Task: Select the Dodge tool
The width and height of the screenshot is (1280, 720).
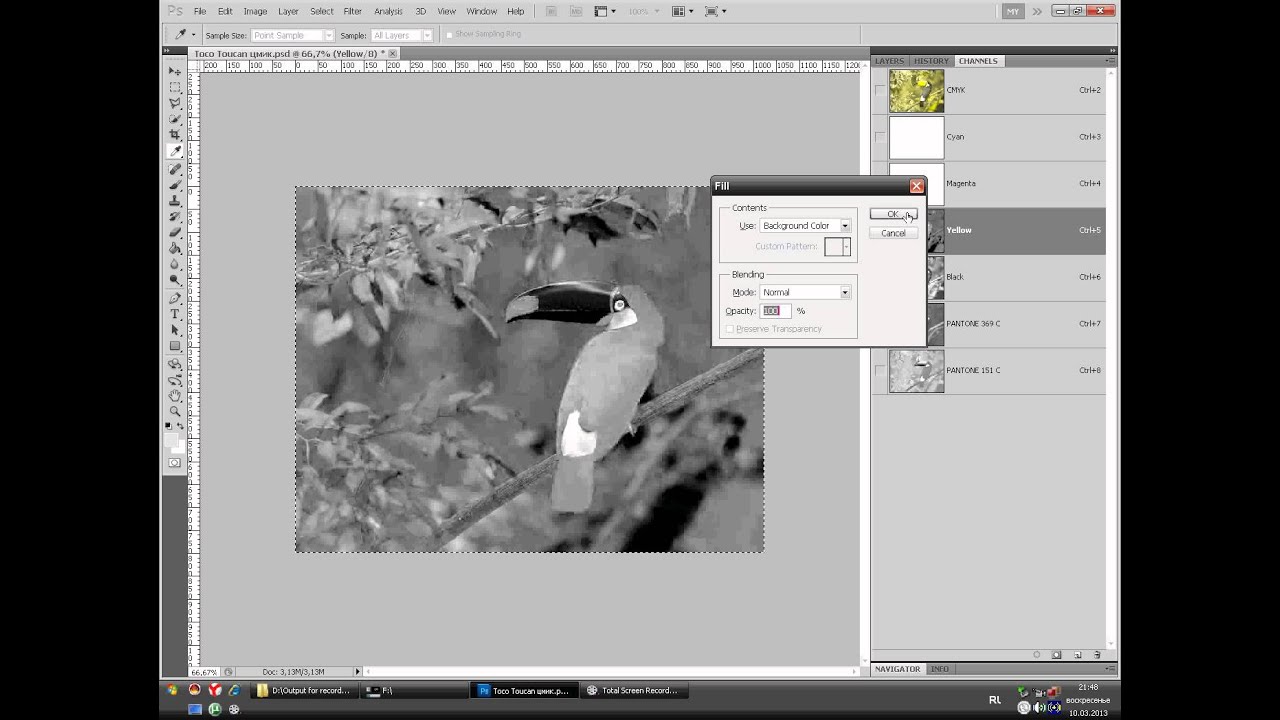Action: (175, 279)
